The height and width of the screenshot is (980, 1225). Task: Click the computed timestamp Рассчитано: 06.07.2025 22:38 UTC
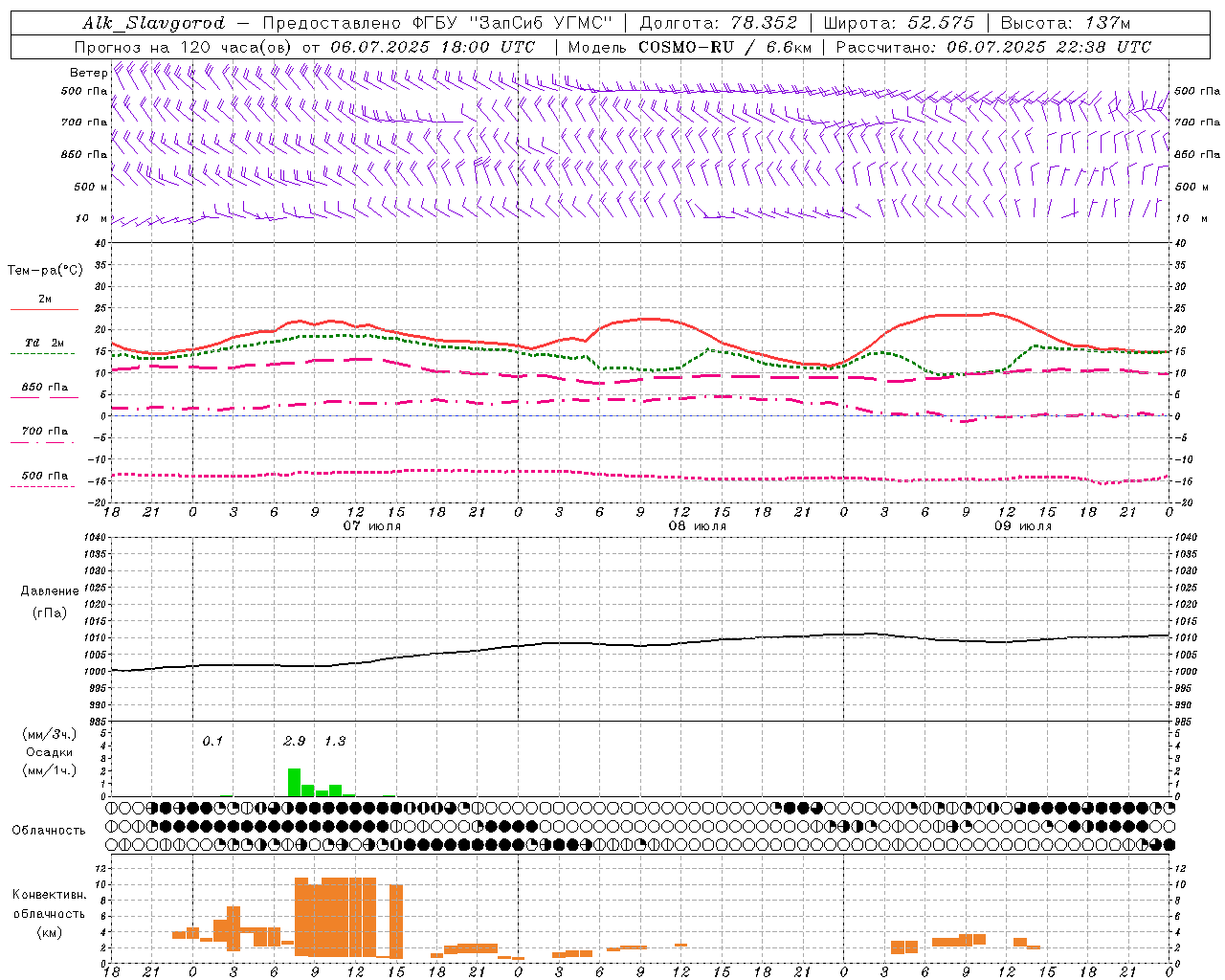tap(993, 47)
